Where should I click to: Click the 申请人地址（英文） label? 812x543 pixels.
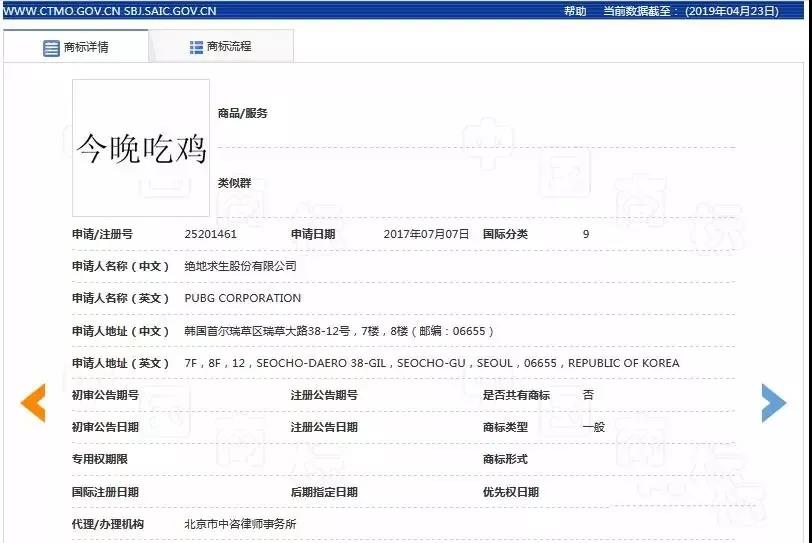tap(120, 363)
